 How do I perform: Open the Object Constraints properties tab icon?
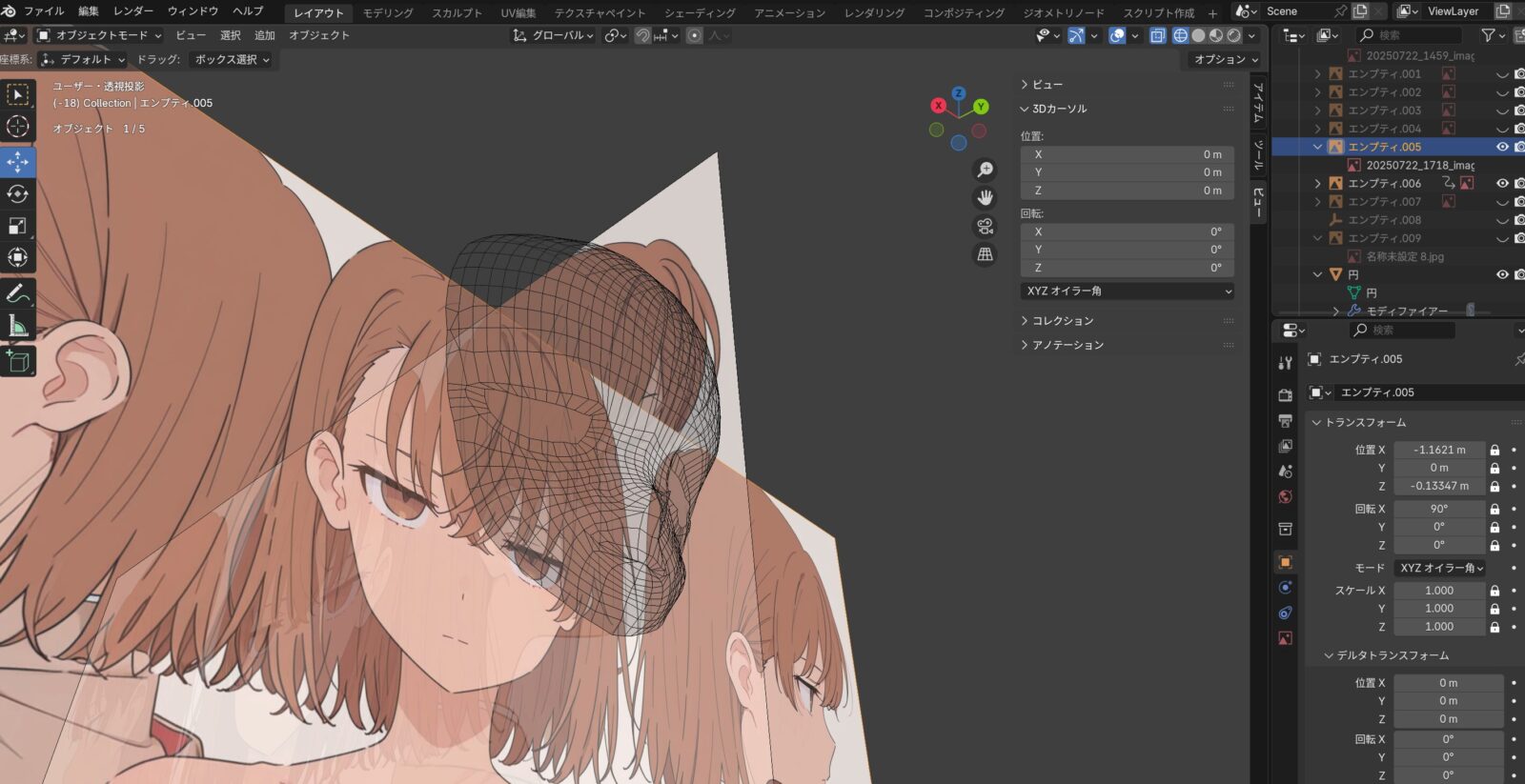tap(1285, 613)
